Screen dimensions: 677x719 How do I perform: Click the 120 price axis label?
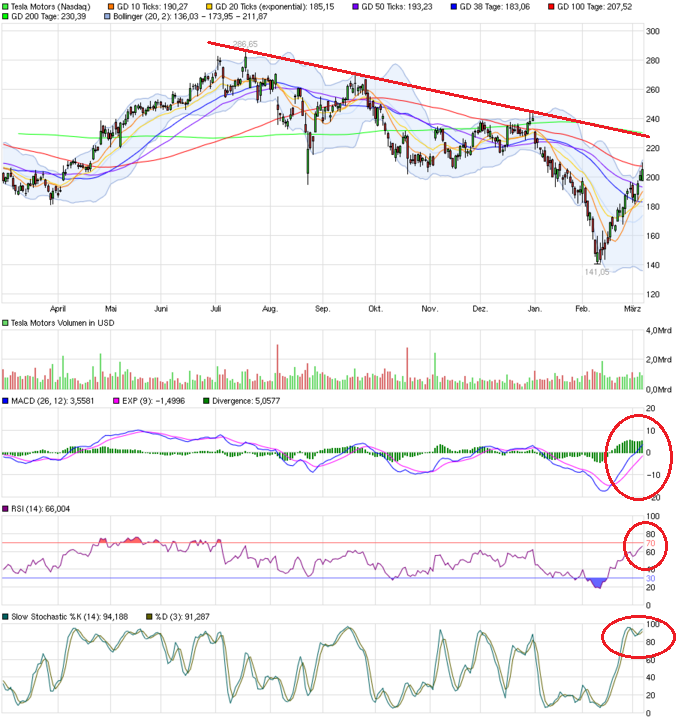(x=653, y=295)
